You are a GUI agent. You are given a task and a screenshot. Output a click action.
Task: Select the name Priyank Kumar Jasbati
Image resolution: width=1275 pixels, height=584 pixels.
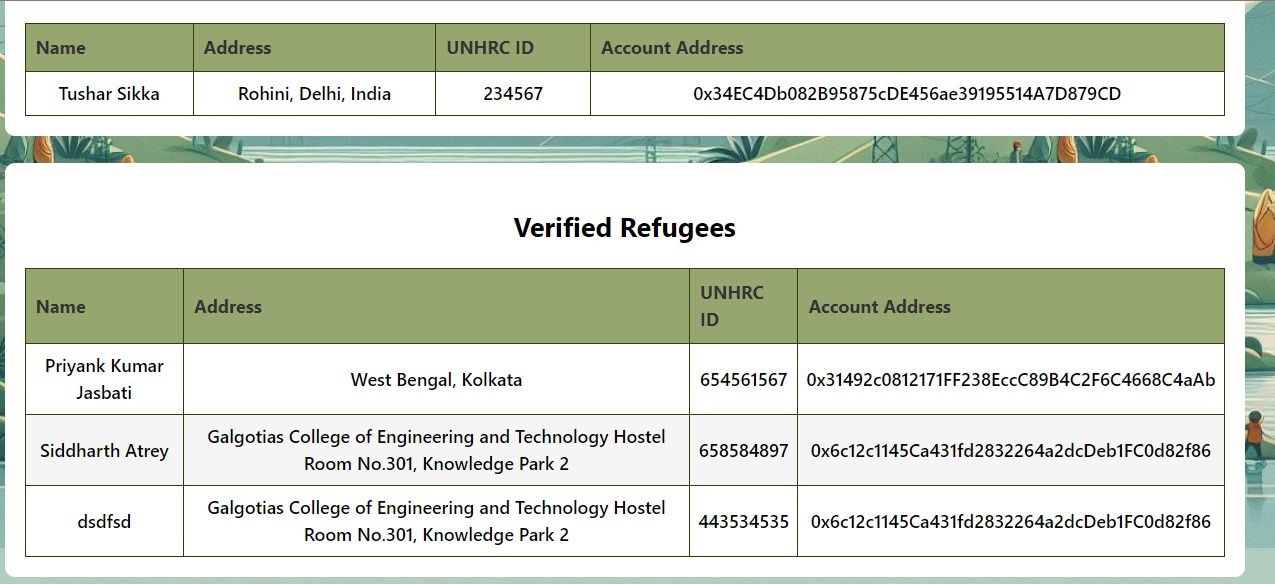pos(104,379)
